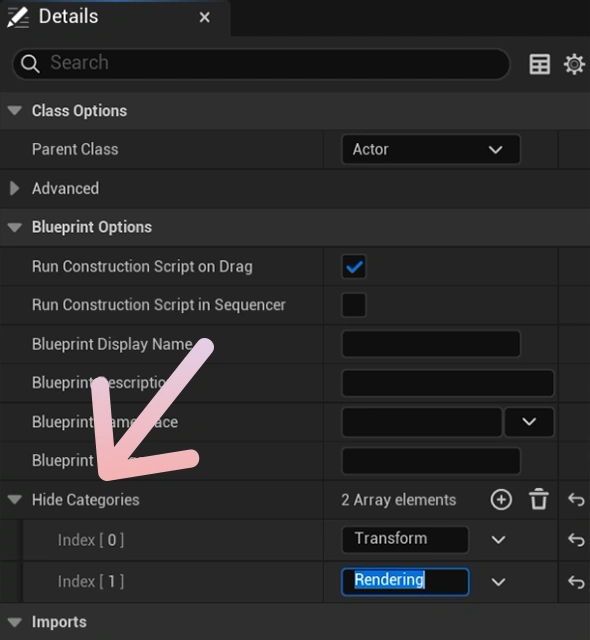Screen dimensions: 590x640
Task: Reset Index 1 to default value
Action: click(x=576, y=582)
